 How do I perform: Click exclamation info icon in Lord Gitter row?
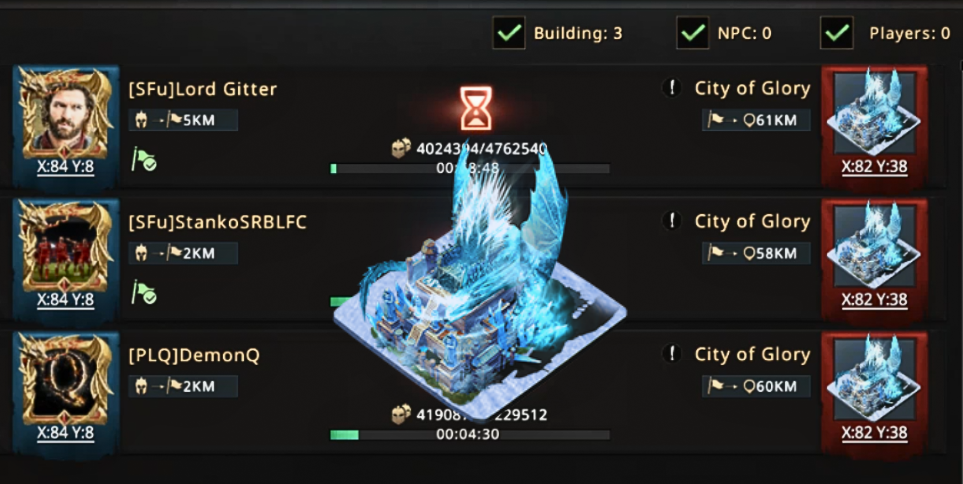672,88
